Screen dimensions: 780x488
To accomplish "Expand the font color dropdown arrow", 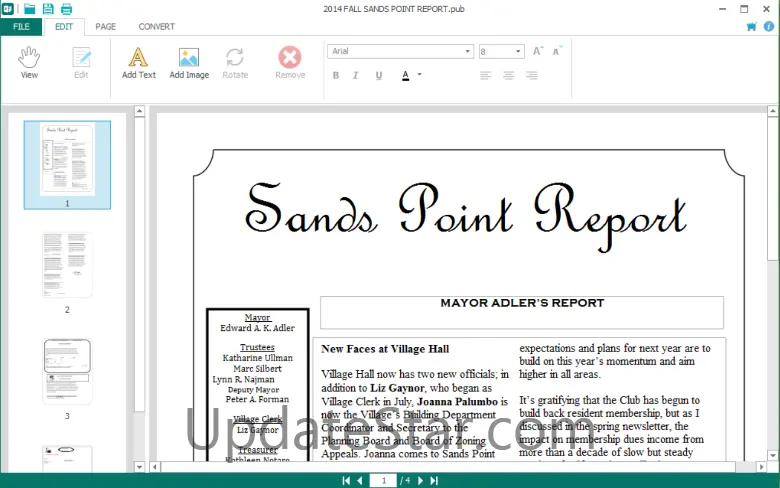I will (419, 75).
